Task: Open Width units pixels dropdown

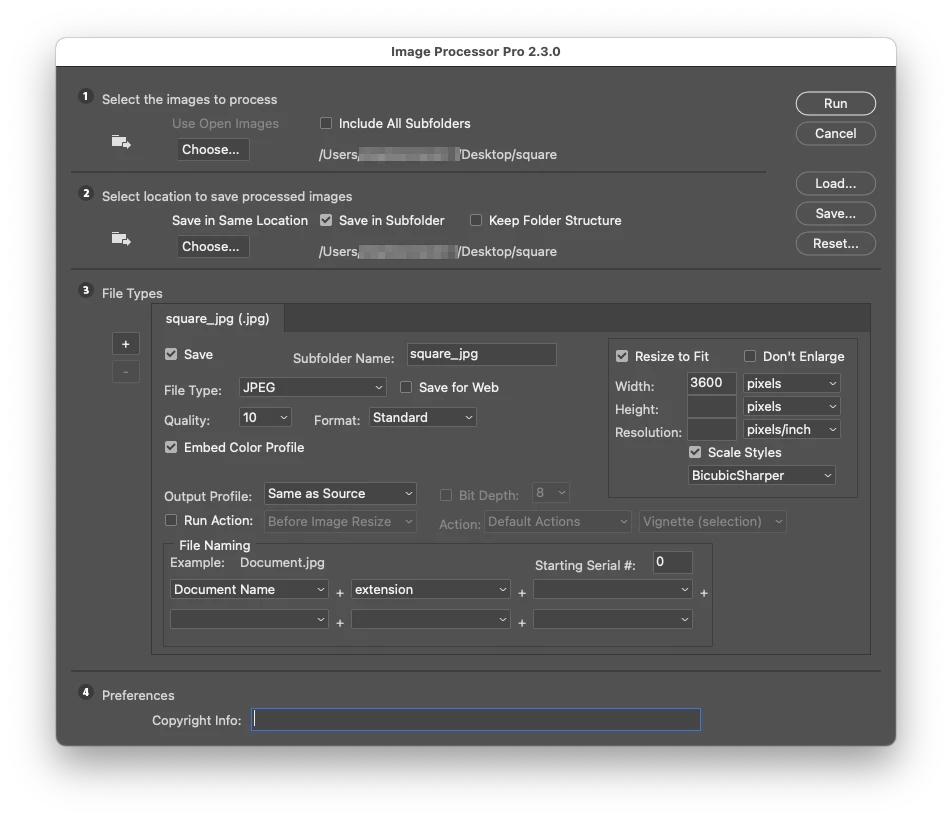Action: [x=792, y=384]
